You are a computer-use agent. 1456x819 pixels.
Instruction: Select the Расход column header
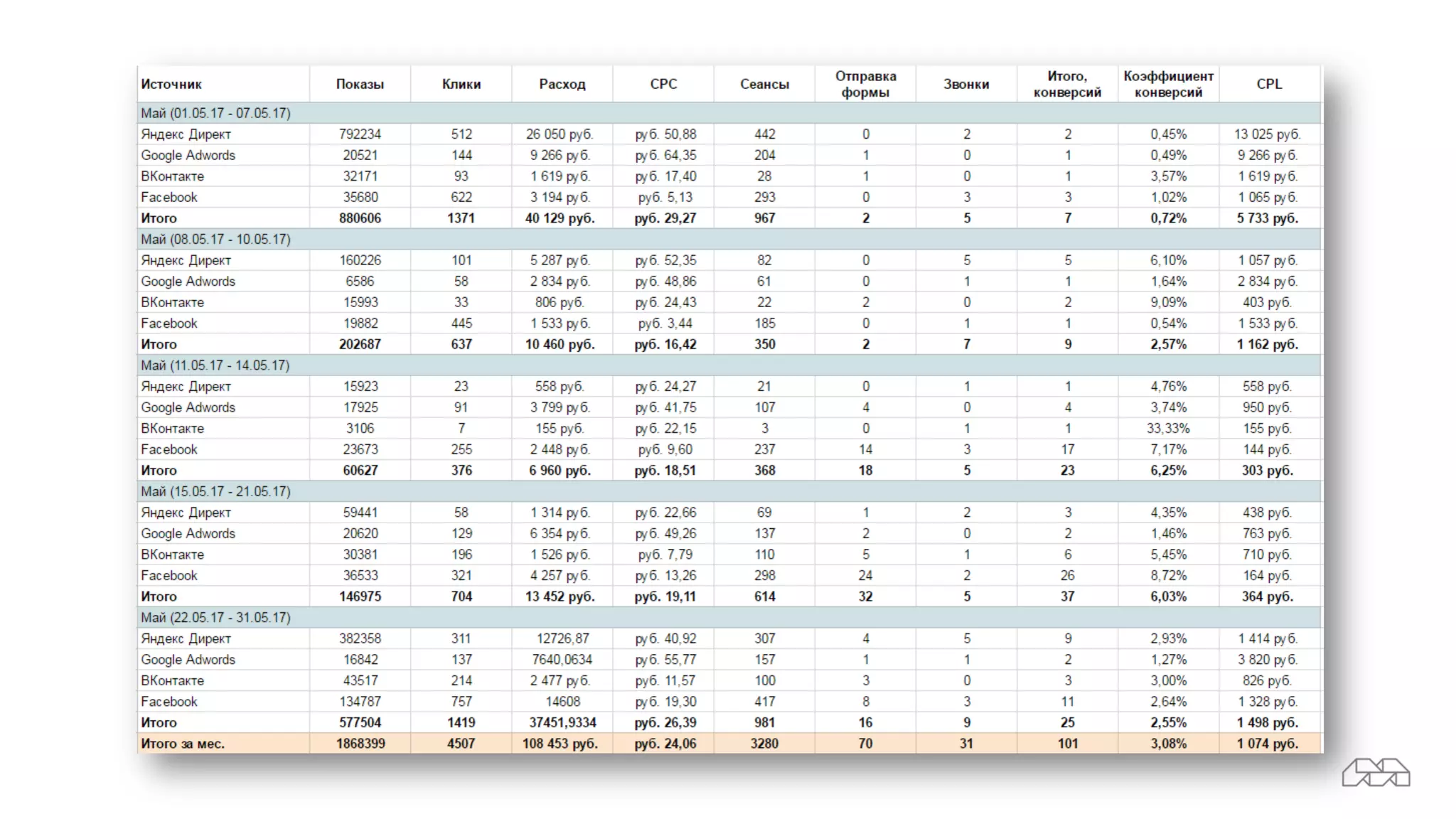(x=562, y=84)
